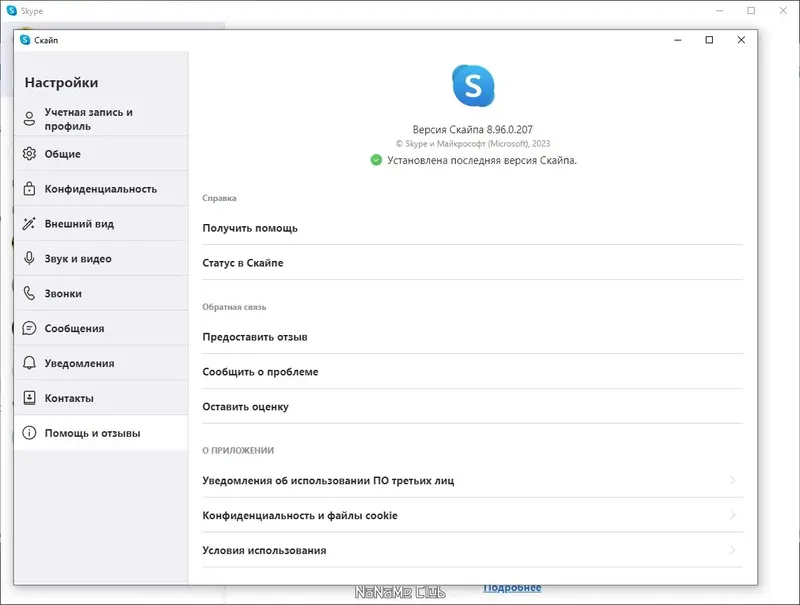The width and height of the screenshot is (800, 605).
Task: Click the Contacts address book icon
Action: click(30, 398)
